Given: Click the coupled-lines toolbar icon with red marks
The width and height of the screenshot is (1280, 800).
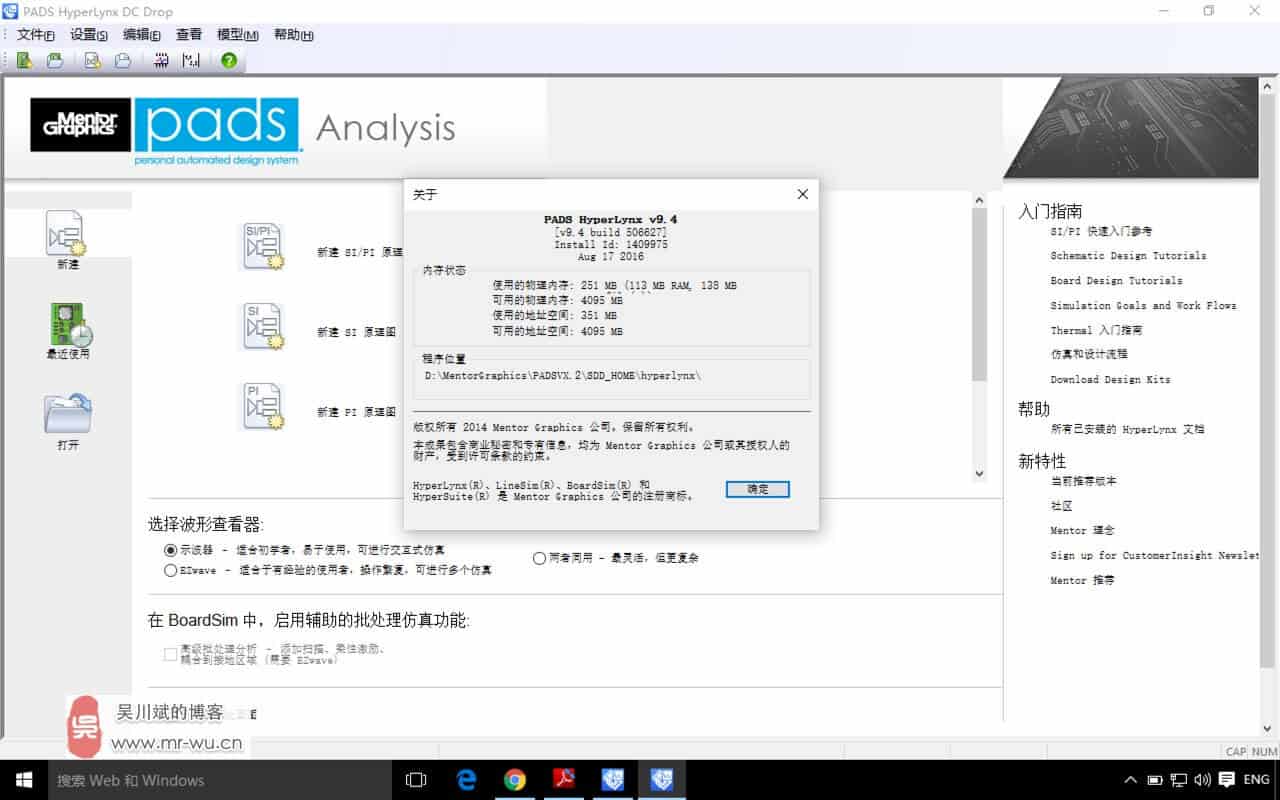Looking at the screenshot, I should pos(161,60).
